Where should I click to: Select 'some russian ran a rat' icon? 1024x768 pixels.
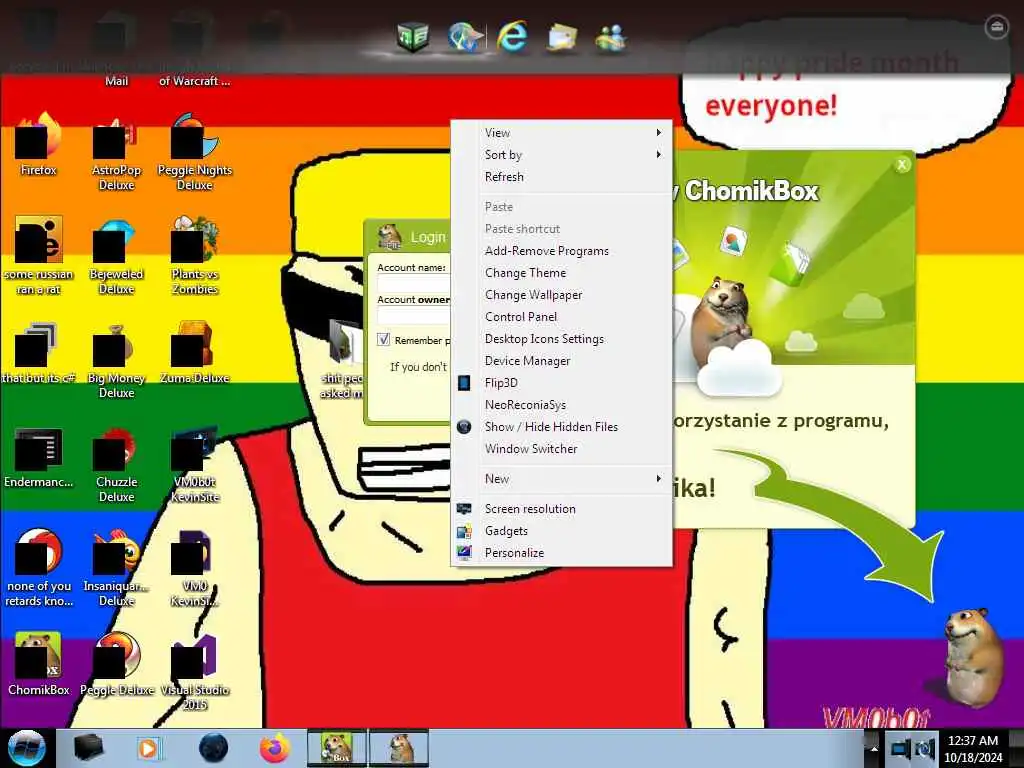39,256
